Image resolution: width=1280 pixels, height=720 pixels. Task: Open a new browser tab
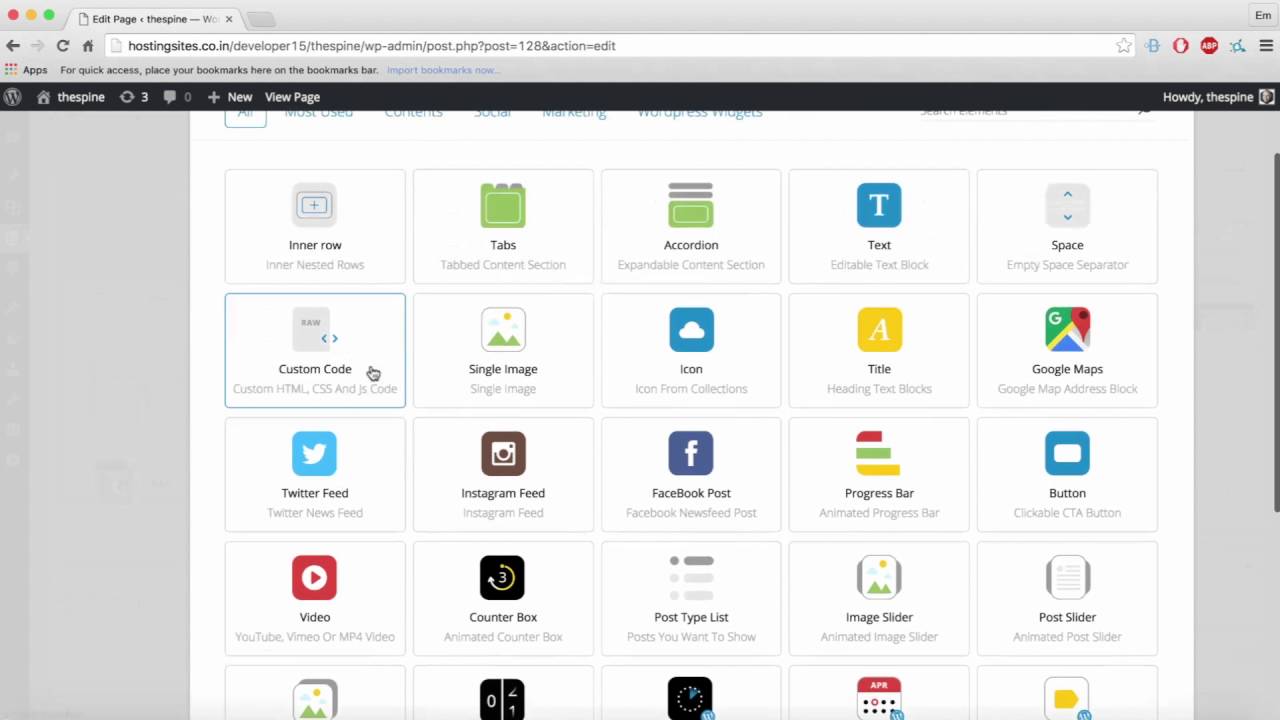tap(260, 20)
